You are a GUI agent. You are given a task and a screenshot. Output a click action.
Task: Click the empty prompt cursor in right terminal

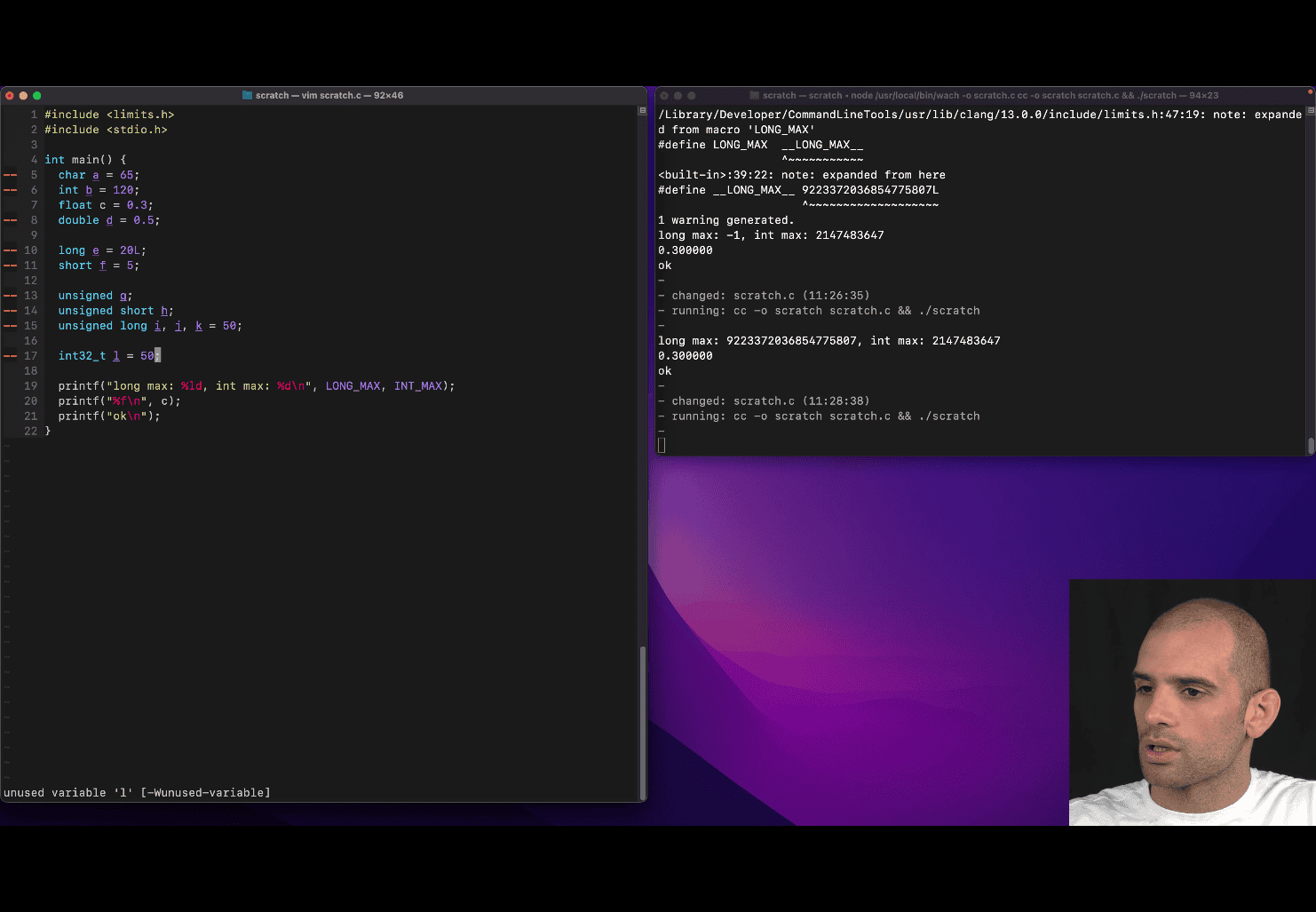pos(662,446)
